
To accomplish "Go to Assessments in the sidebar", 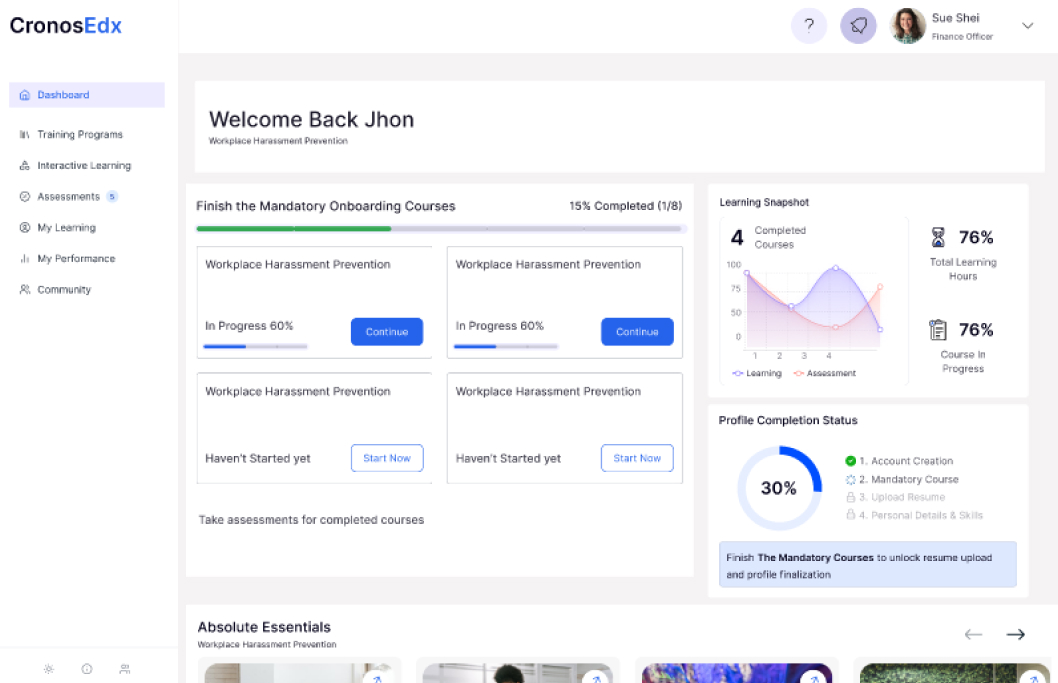I will [x=68, y=197].
